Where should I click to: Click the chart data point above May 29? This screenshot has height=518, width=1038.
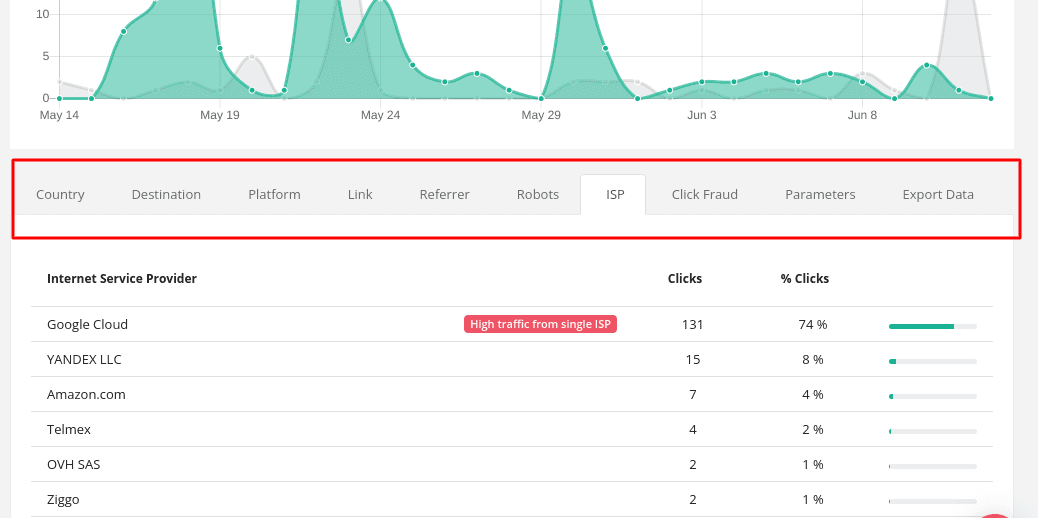point(541,98)
